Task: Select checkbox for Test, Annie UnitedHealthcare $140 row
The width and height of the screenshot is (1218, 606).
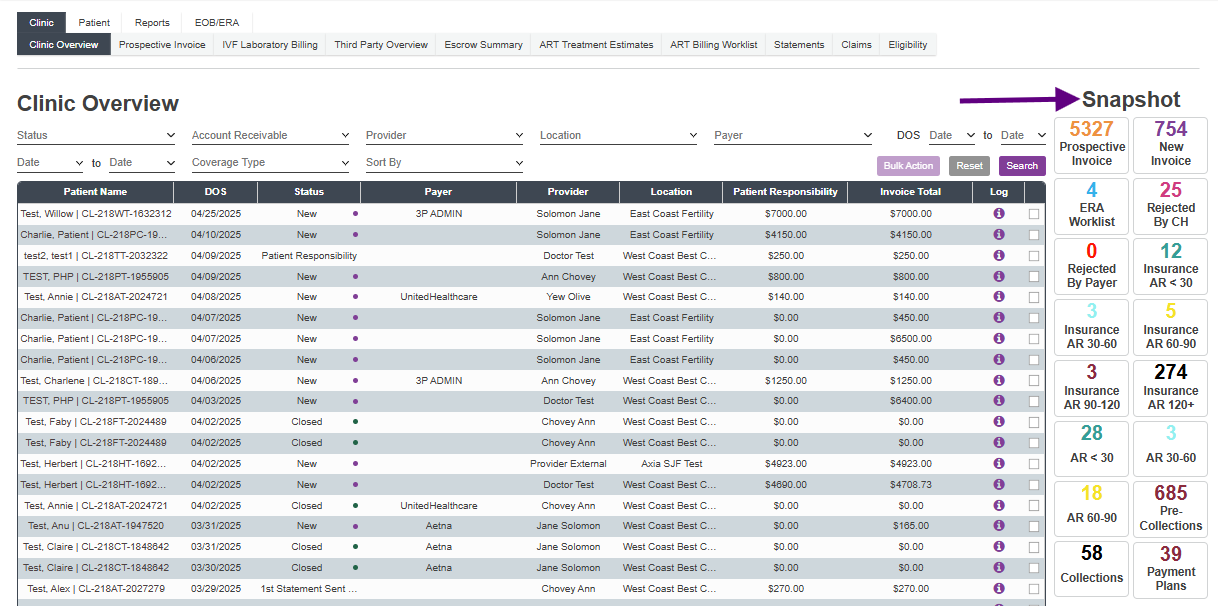Action: (x=1033, y=297)
